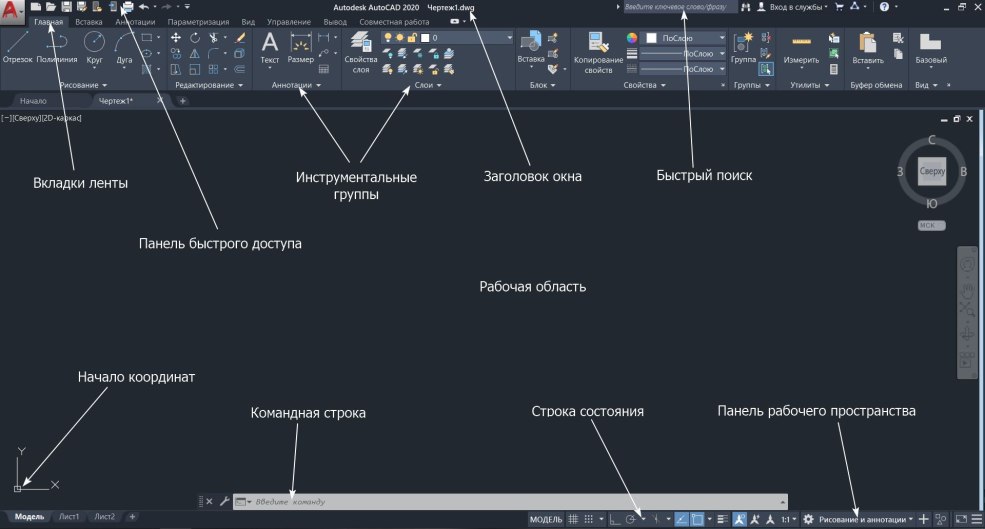
Task: Click the Группа group tool
Action: (x=743, y=48)
